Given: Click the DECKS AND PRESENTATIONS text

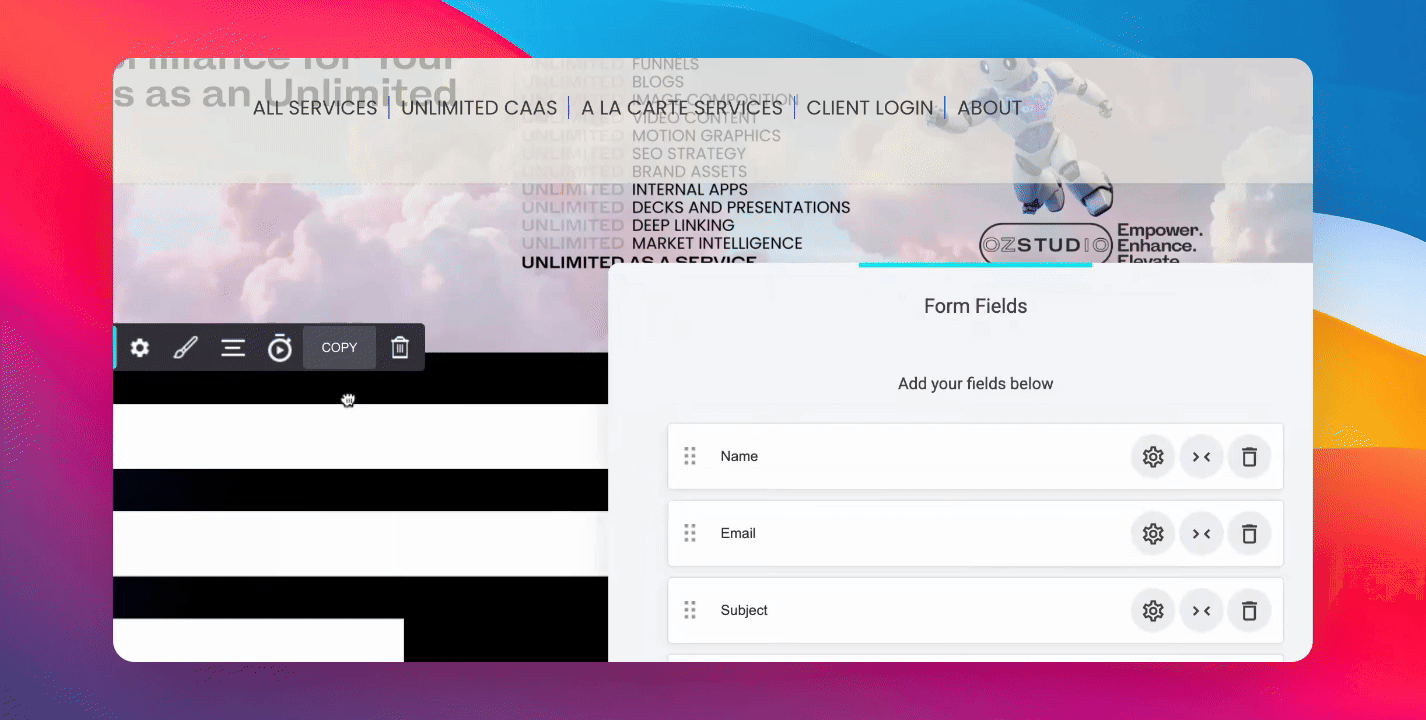Looking at the screenshot, I should [x=741, y=208].
